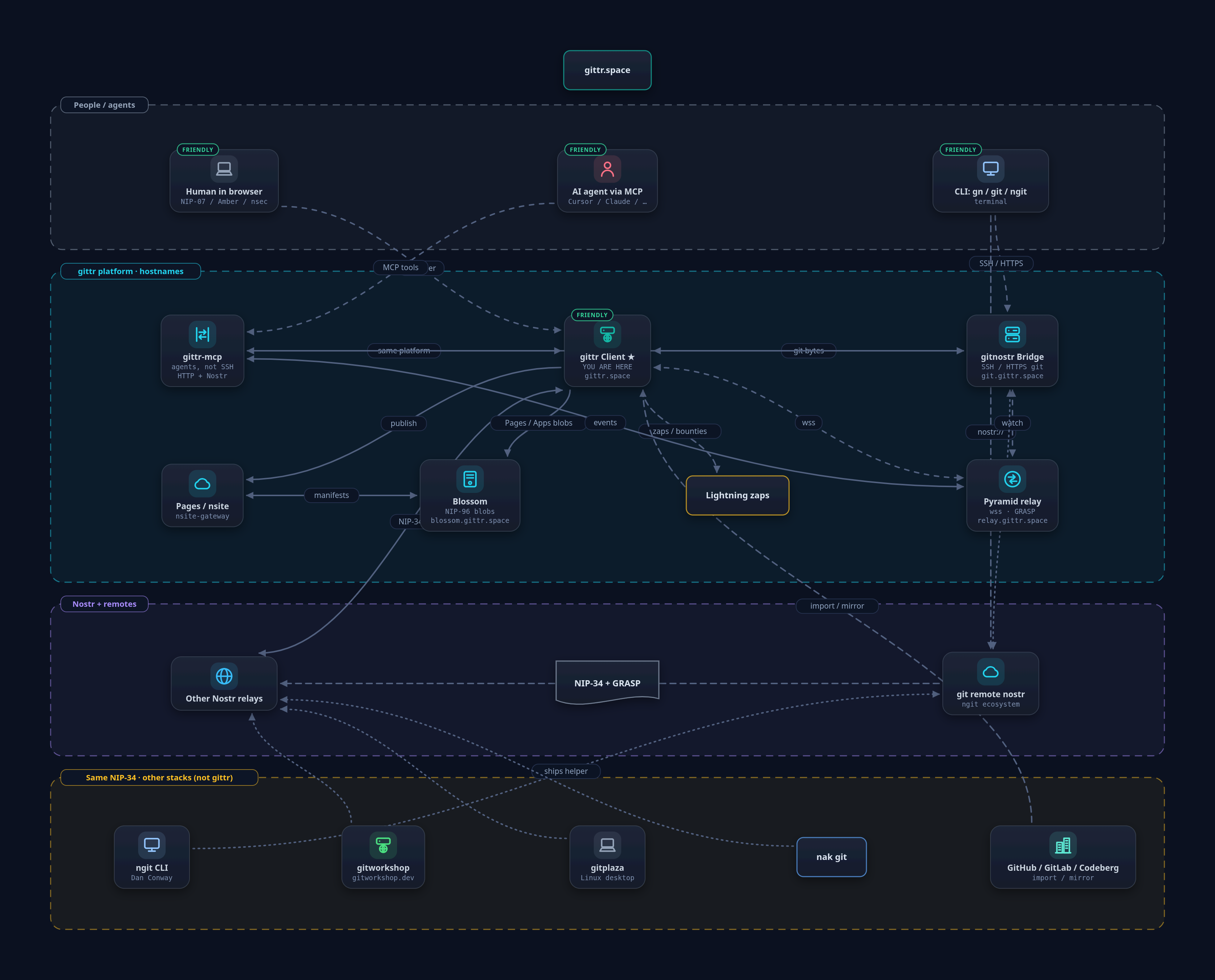Screen dimensions: 1215x980
Task: Click the FRIENDLY badge on AI agent via MCP
Action: click(x=585, y=150)
